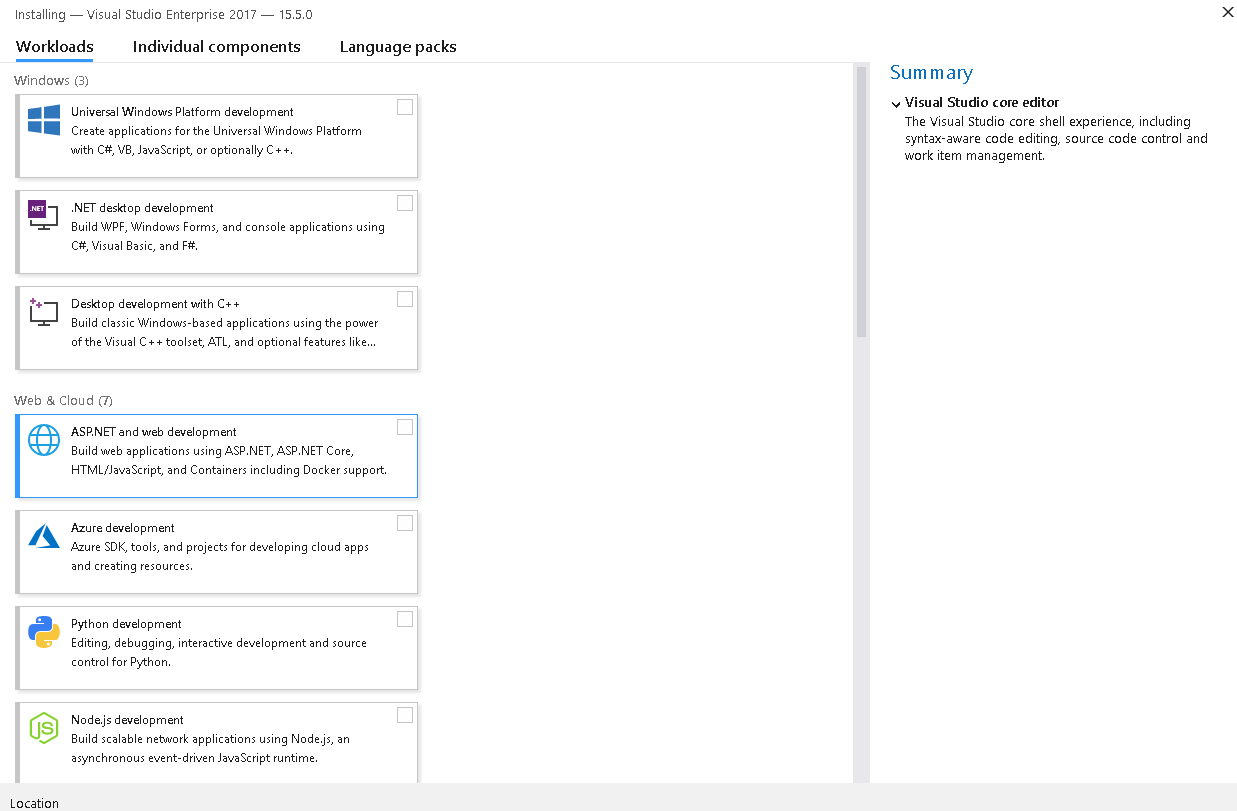Click the .NET desktop development title text
This screenshot has width=1237, height=811.
[142, 208]
